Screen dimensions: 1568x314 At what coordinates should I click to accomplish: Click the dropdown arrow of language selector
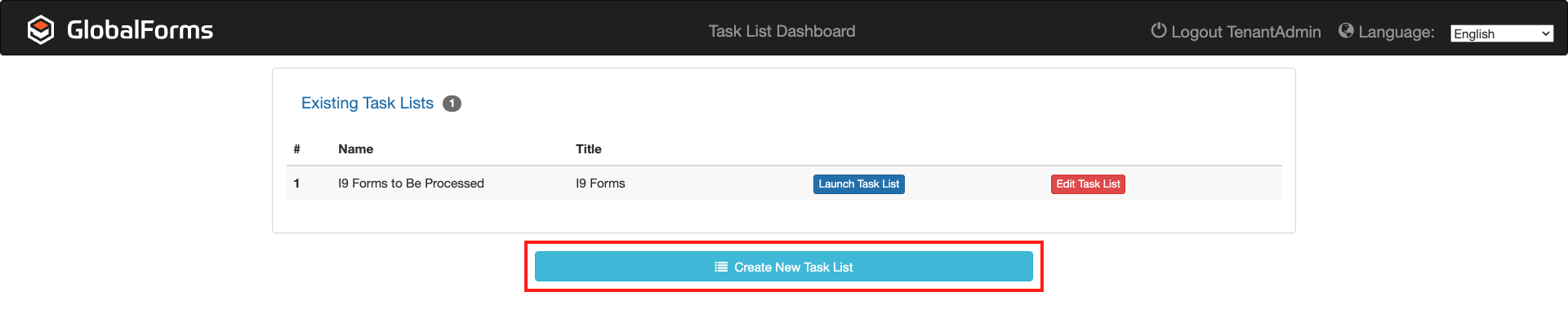click(x=1545, y=33)
